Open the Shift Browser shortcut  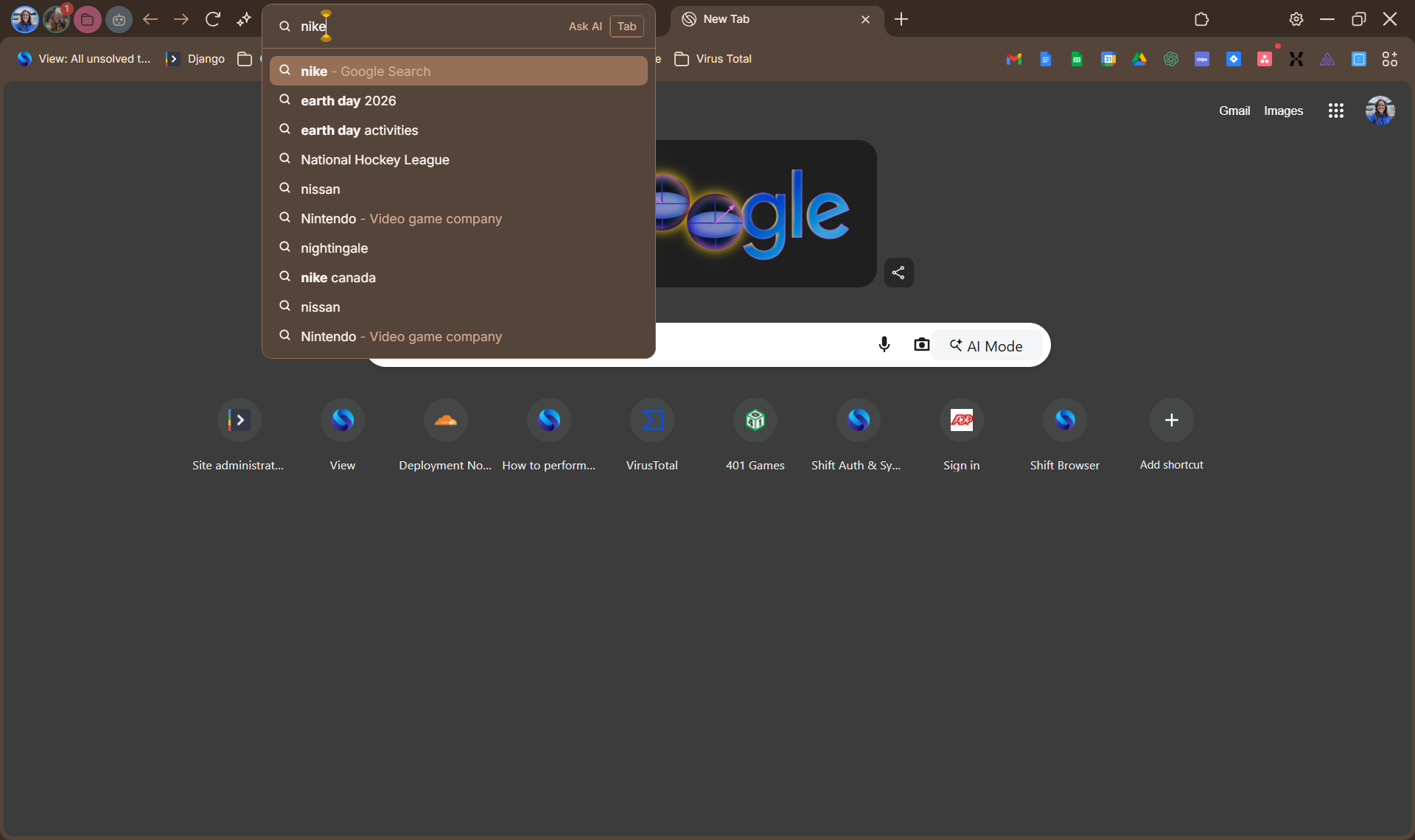pyautogui.click(x=1064, y=435)
